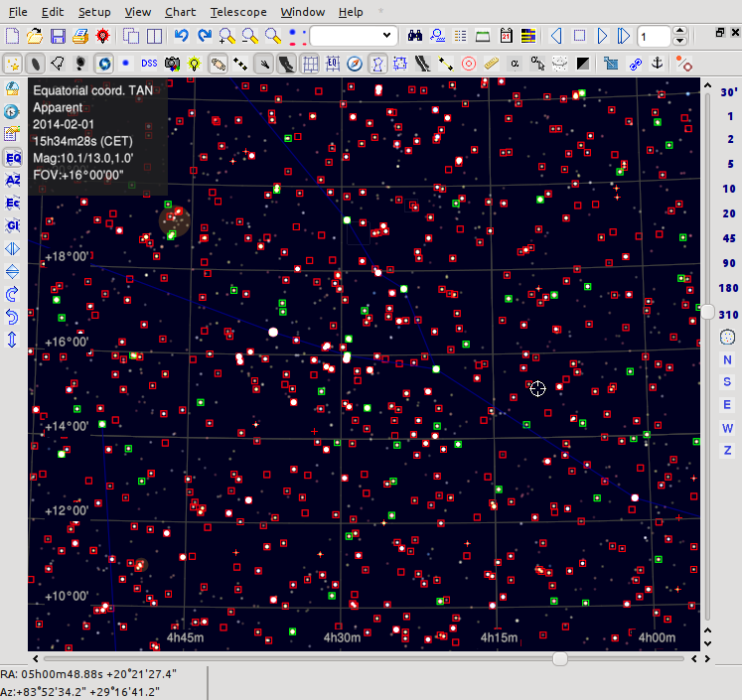Image resolution: width=742 pixels, height=700 pixels.
Task: Point chart North with N button
Action: click(x=727, y=360)
